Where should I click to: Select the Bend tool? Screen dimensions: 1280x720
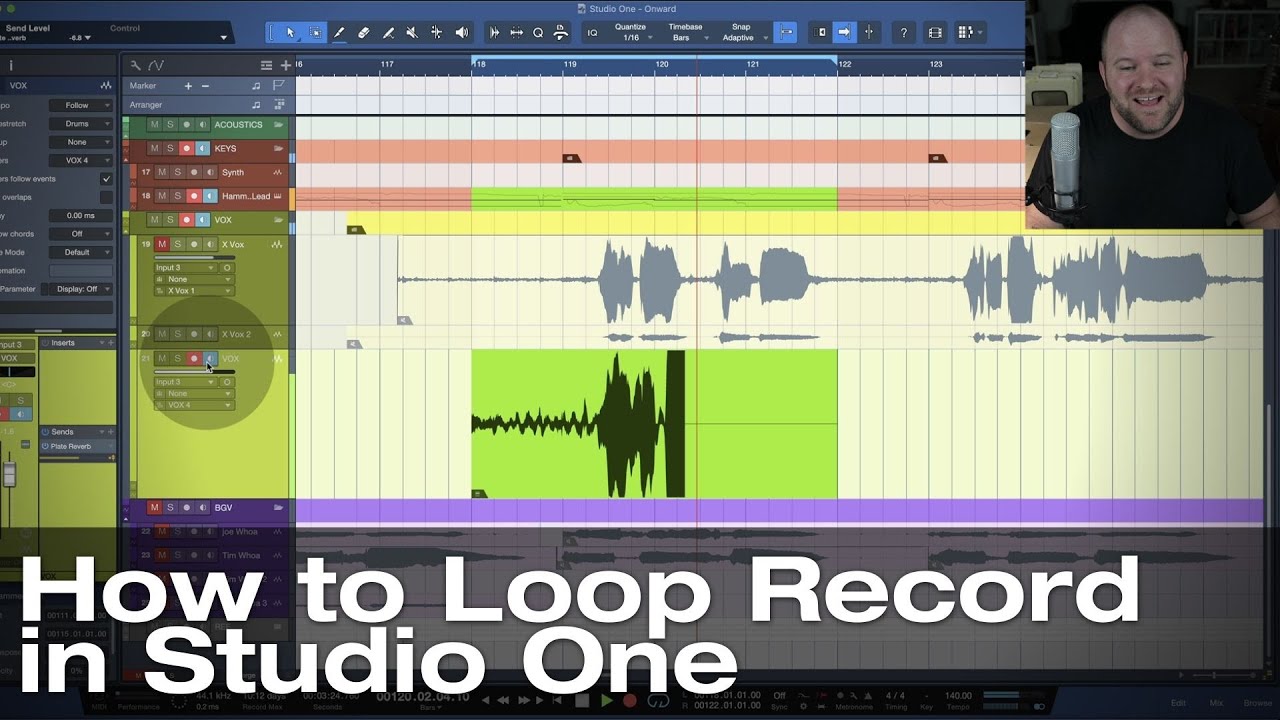pos(437,32)
